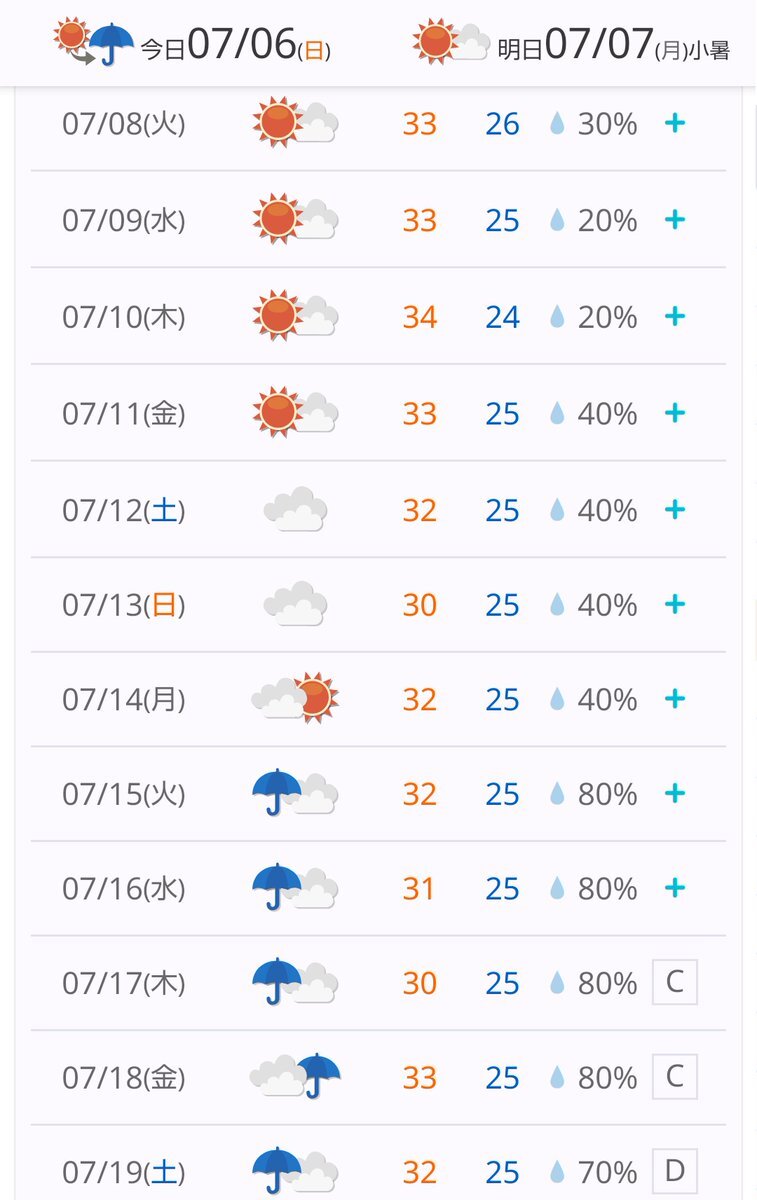Screen dimensions: 757x1200
Task: Expand the 07/10 row plus icon
Action: point(675,317)
